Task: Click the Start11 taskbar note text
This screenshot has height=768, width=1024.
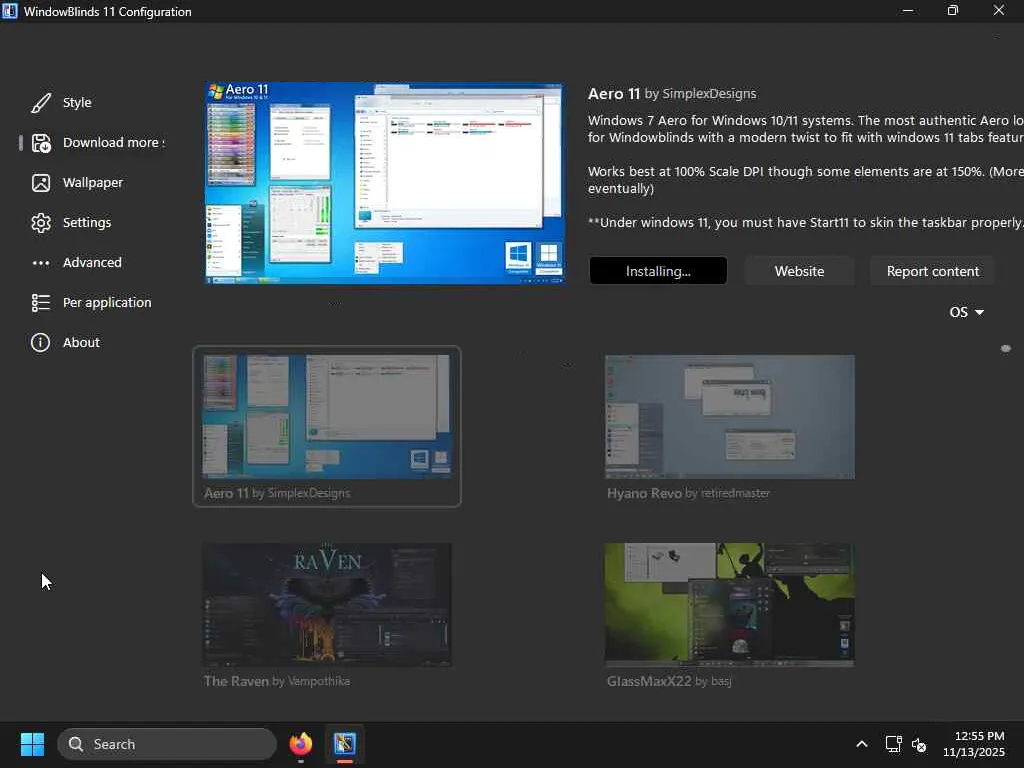Action: (806, 223)
